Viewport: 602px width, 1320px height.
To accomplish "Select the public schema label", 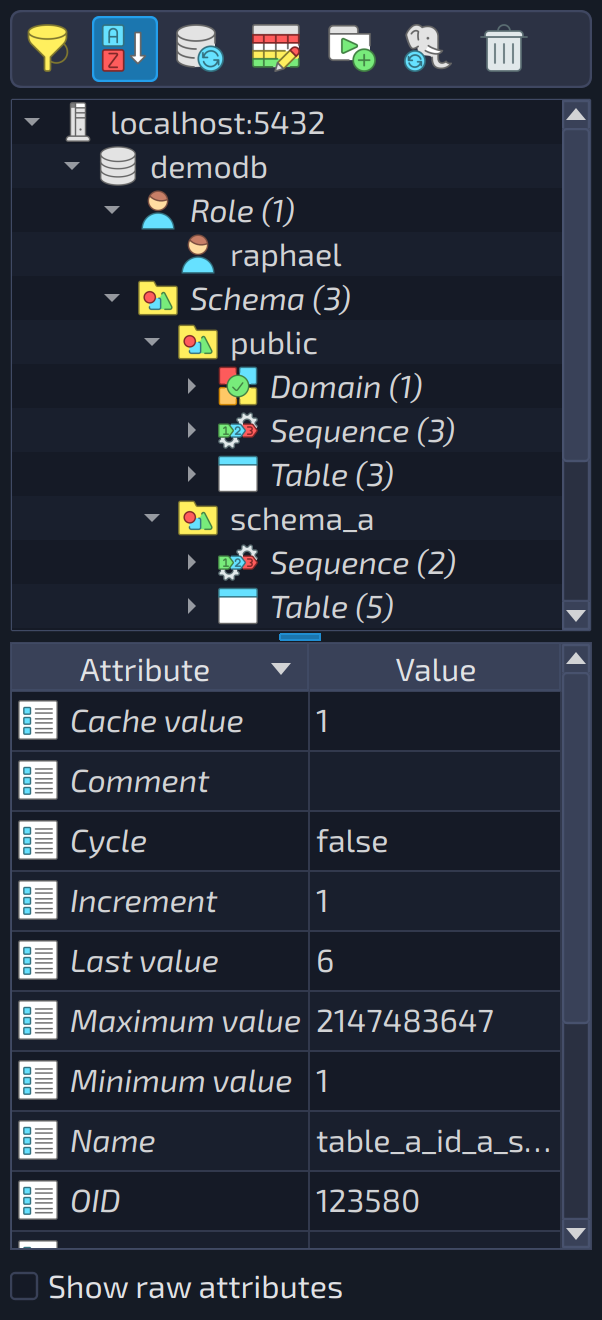I will pyautogui.click(x=274, y=344).
